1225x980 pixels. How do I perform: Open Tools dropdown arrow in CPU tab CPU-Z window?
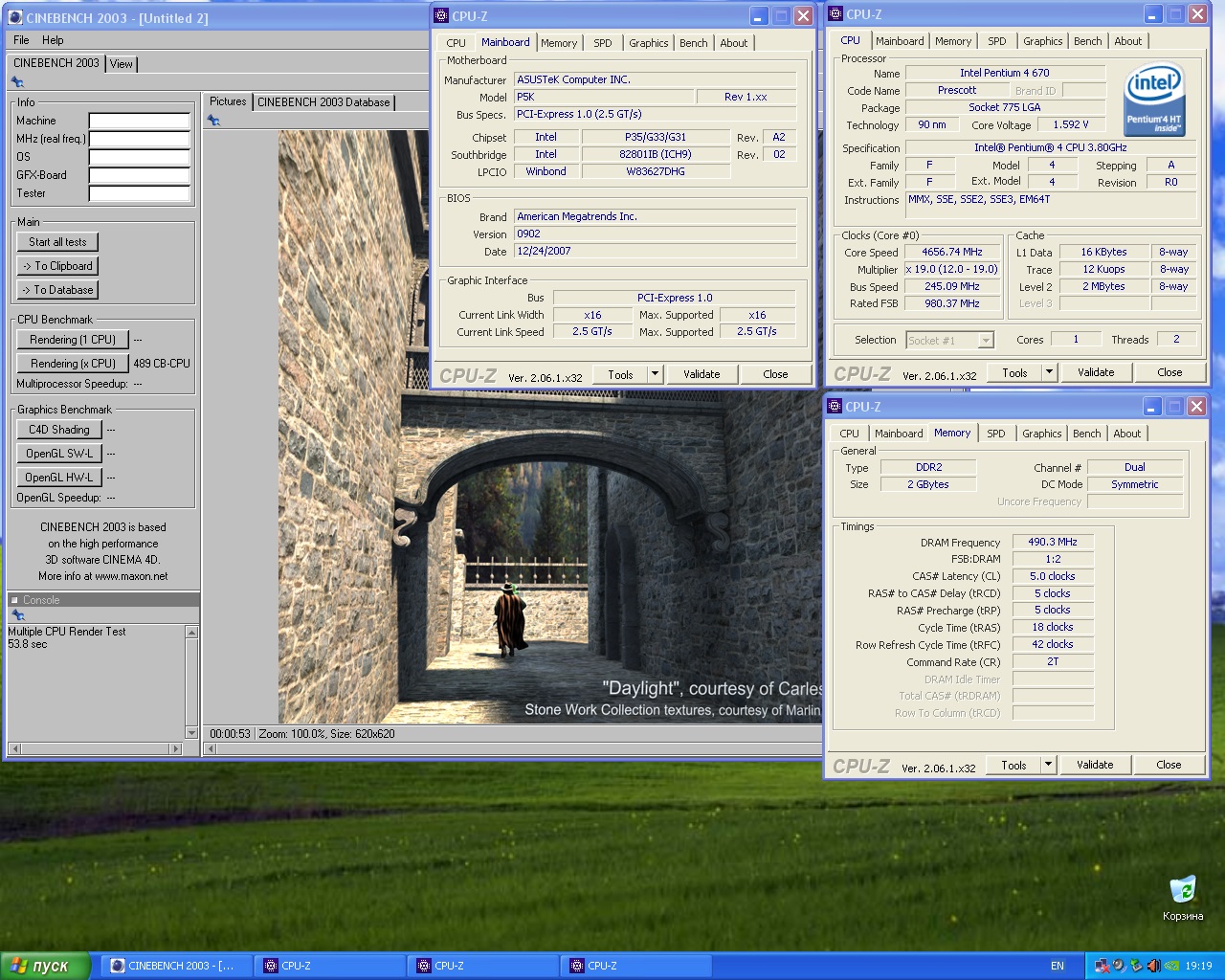coord(1050,372)
